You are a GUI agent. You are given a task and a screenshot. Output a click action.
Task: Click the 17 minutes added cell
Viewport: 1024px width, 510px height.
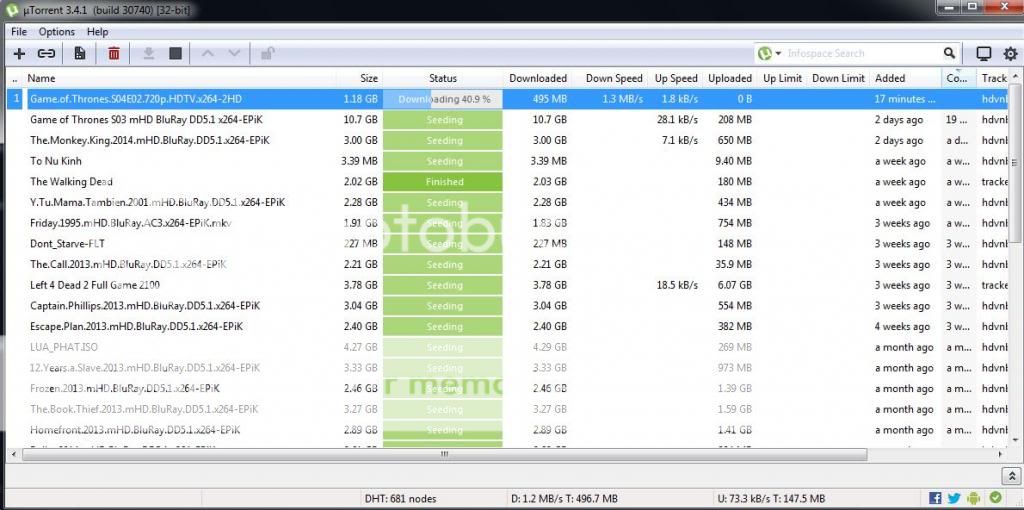(x=904, y=99)
